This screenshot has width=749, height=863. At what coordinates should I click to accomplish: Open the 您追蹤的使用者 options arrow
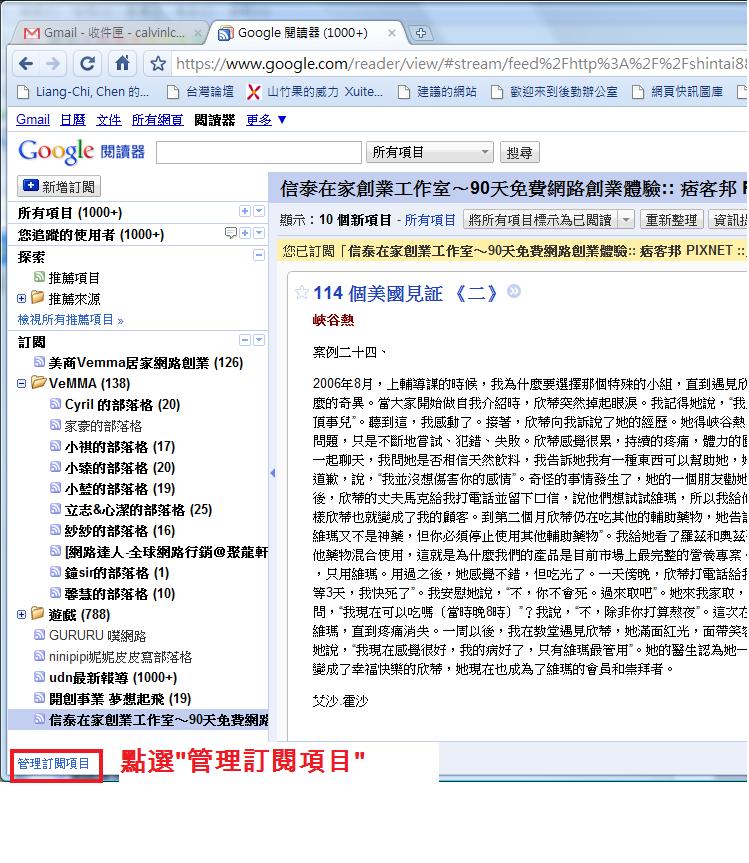pyautogui.click(x=259, y=233)
